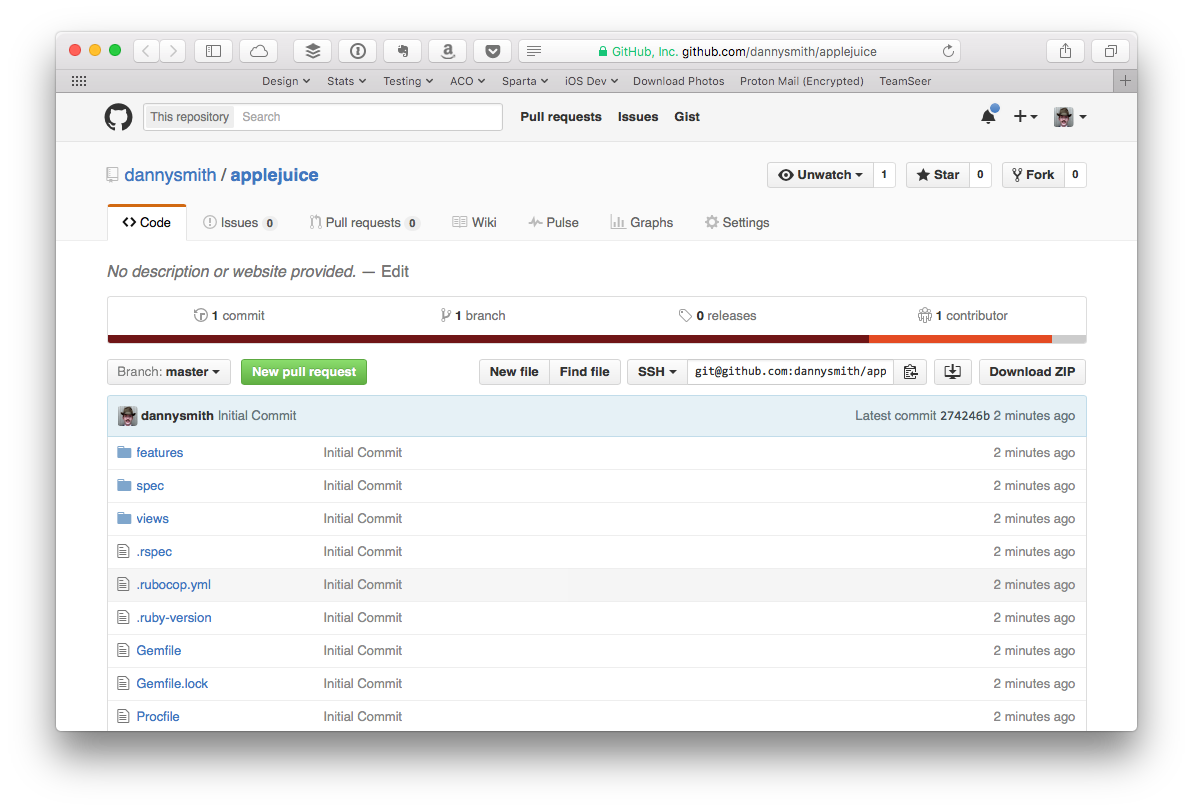Toggle the Unwatch button
The image size is (1193, 811).
[x=820, y=175]
